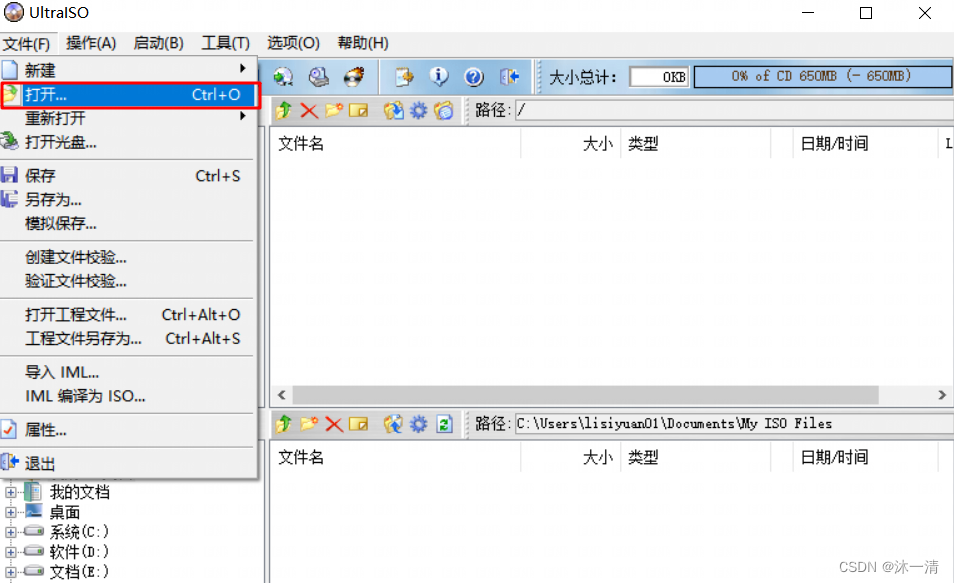The width and height of the screenshot is (954, 583).
Task: Click rename icon in local pane toolbar
Action: pos(358,424)
